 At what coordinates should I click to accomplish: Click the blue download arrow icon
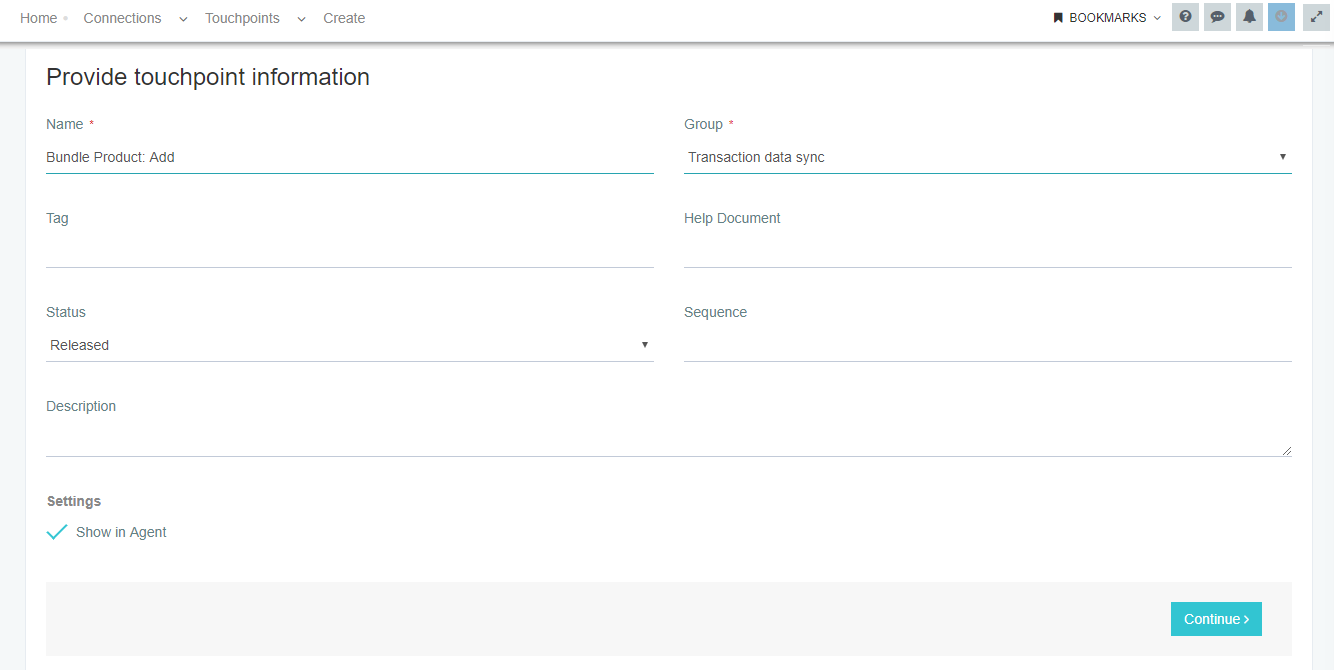1281,17
